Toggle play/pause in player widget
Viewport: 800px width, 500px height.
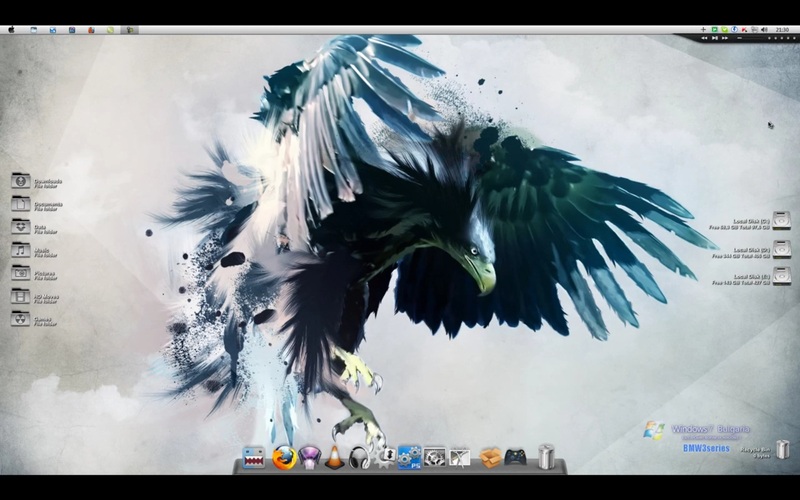[715, 38]
